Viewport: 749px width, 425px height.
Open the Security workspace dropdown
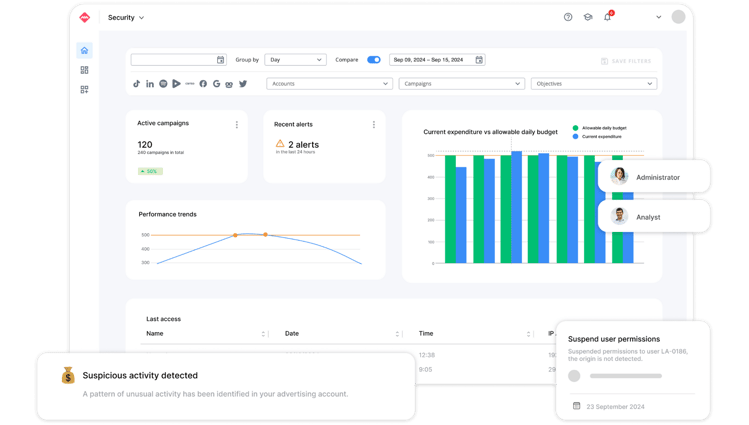point(126,18)
